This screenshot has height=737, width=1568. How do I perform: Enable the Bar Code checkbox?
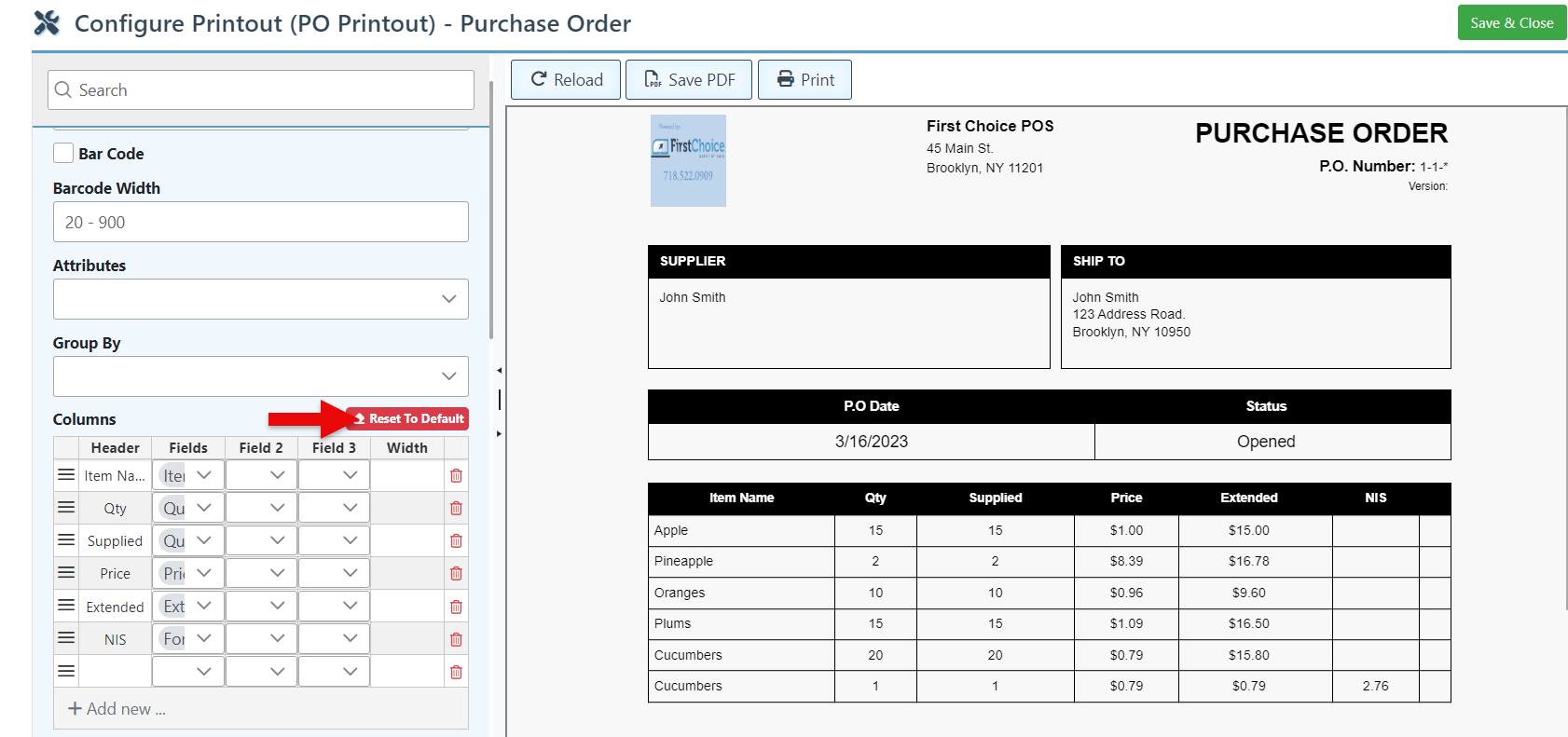click(x=63, y=154)
